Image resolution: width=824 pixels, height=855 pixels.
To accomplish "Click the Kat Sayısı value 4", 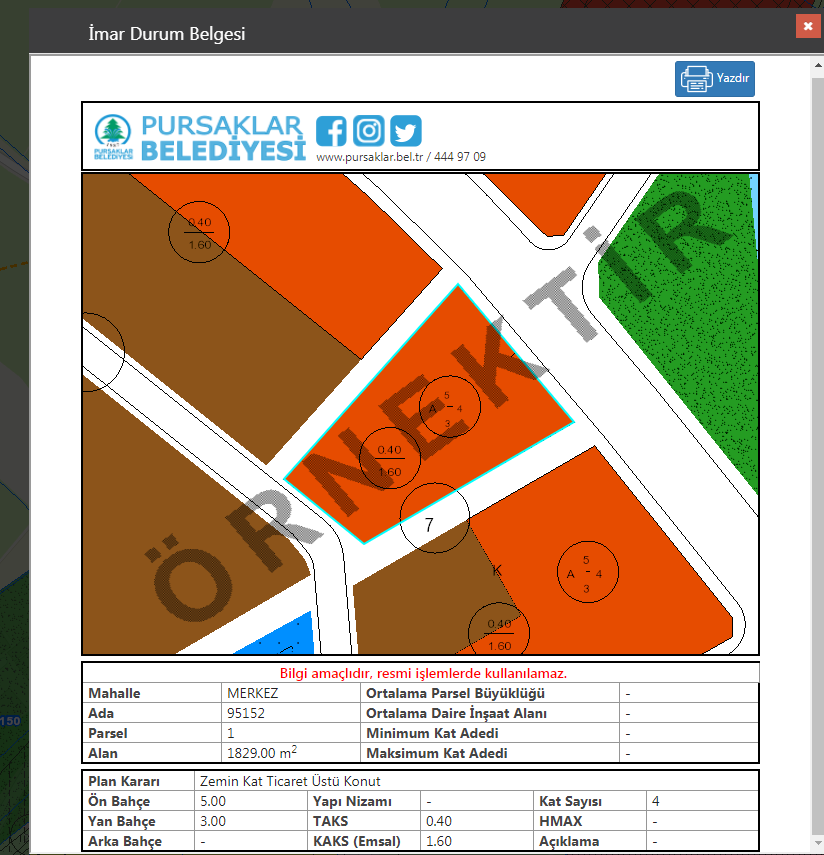I will coord(656,801).
